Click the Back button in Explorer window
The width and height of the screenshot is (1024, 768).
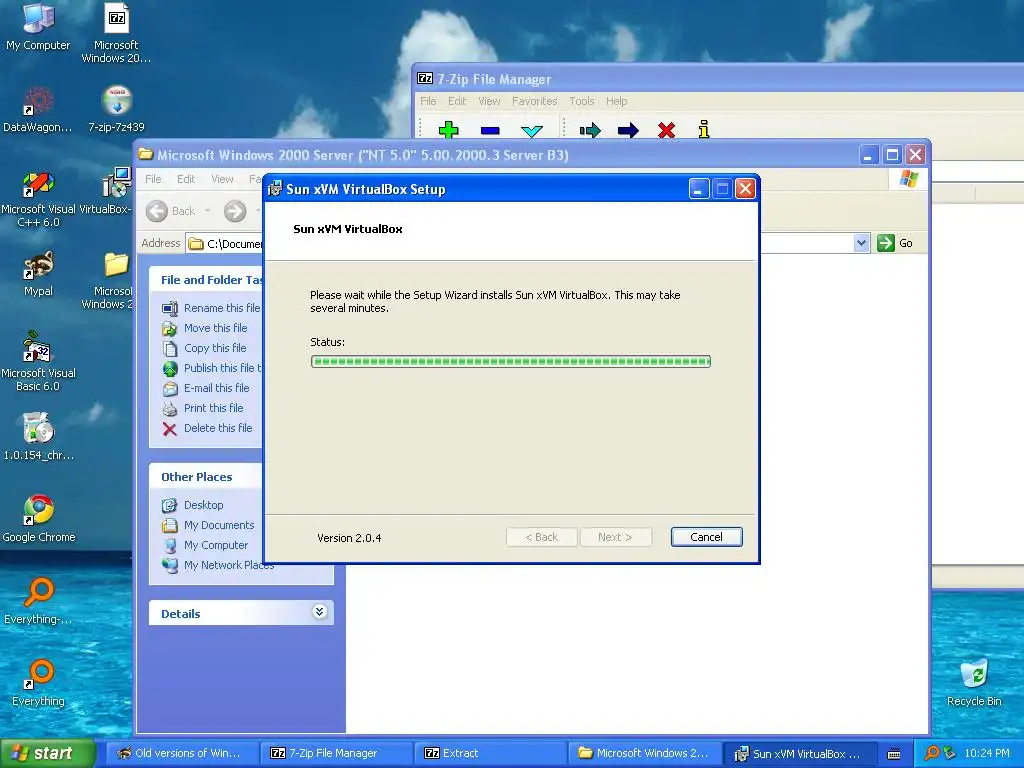click(x=171, y=211)
